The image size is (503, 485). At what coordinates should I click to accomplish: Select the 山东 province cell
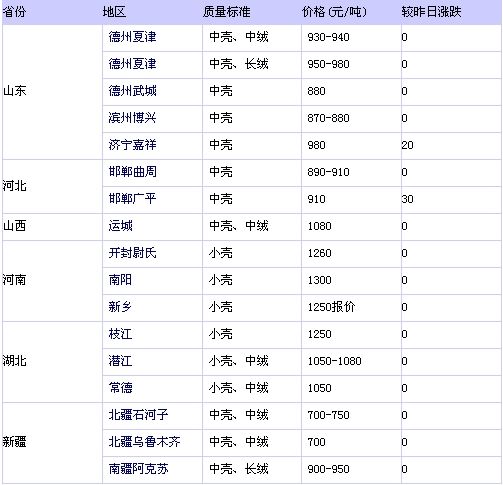pyautogui.click(x=52, y=92)
